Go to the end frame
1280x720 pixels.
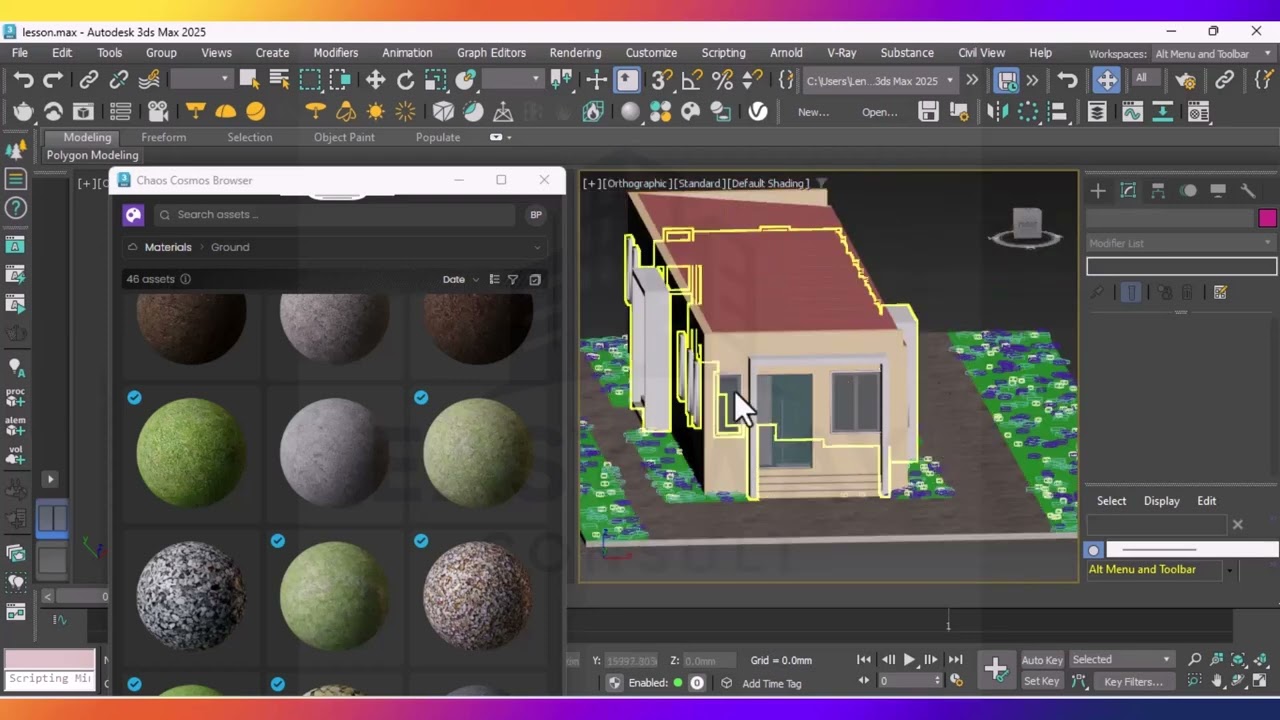955,660
